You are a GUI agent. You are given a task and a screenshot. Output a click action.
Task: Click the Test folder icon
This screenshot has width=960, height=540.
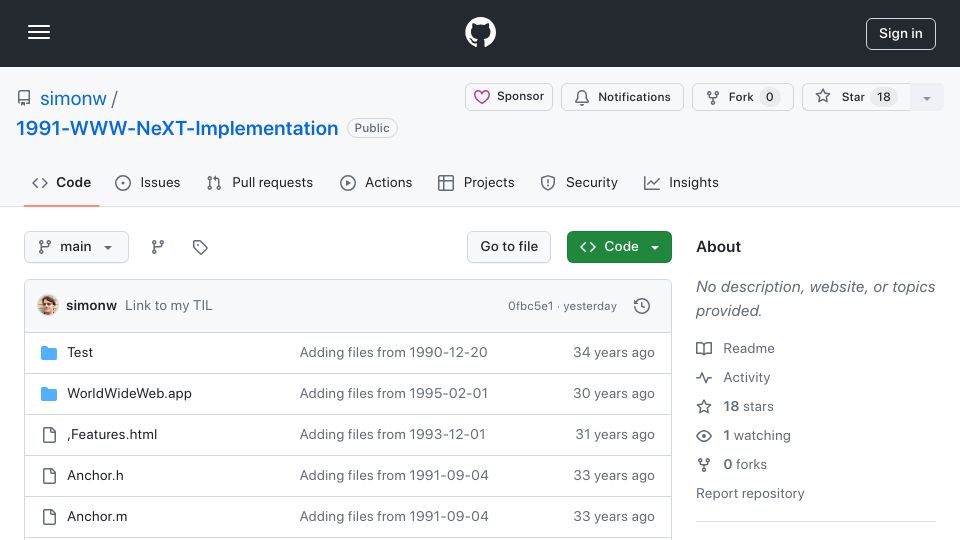click(x=49, y=353)
